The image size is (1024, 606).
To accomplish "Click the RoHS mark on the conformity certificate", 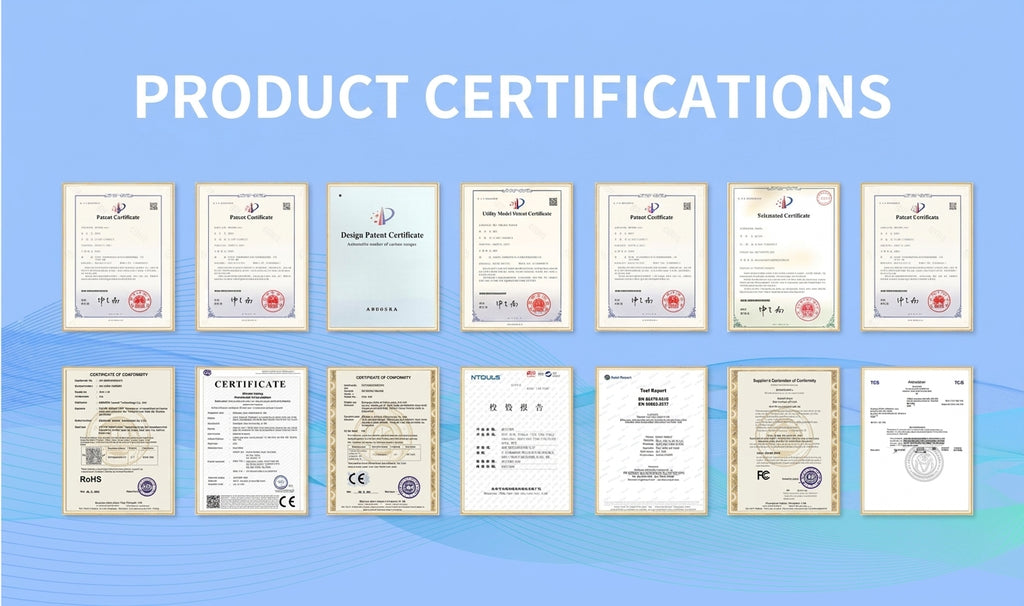I will point(90,479).
